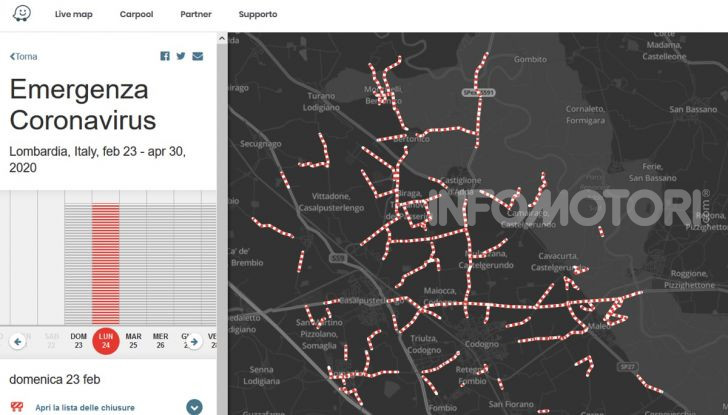Advance the dates with right arrow
728x415 pixels.
click(x=195, y=341)
